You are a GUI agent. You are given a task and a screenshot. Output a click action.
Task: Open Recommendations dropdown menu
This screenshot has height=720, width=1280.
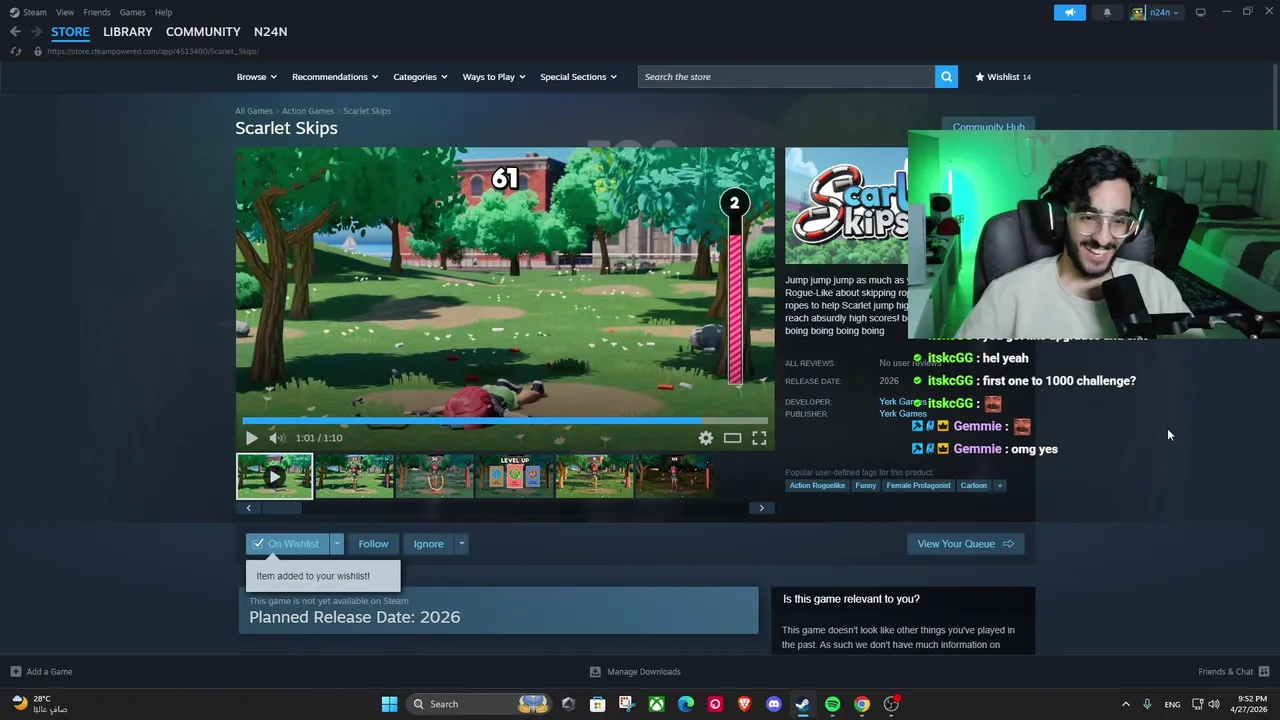pyautogui.click(x=335, y=77)
